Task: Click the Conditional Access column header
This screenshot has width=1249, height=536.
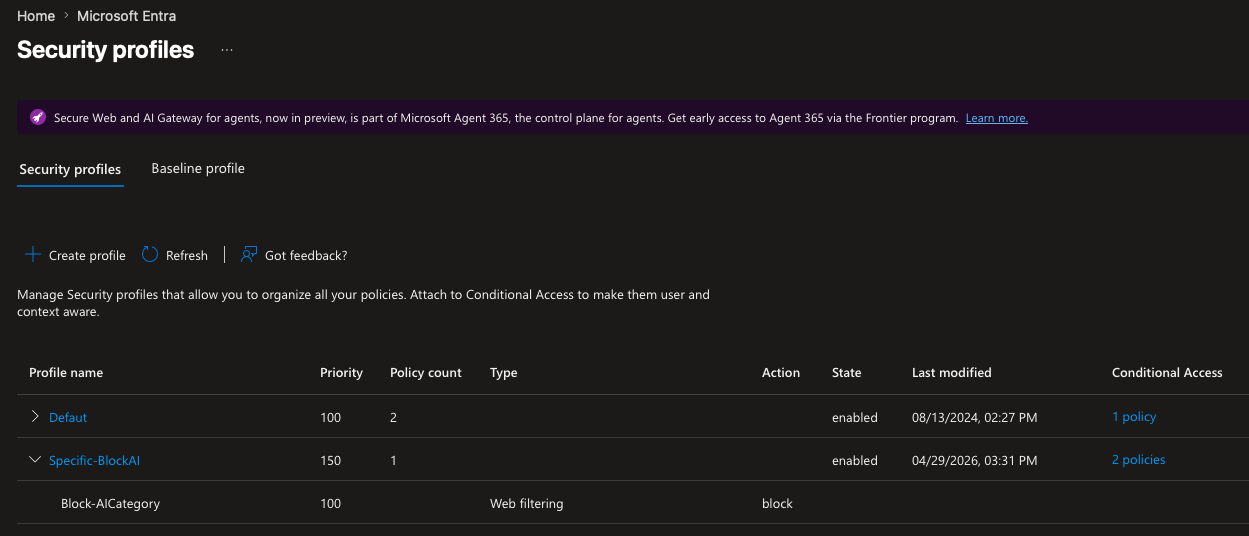Action: (1167, 372)
